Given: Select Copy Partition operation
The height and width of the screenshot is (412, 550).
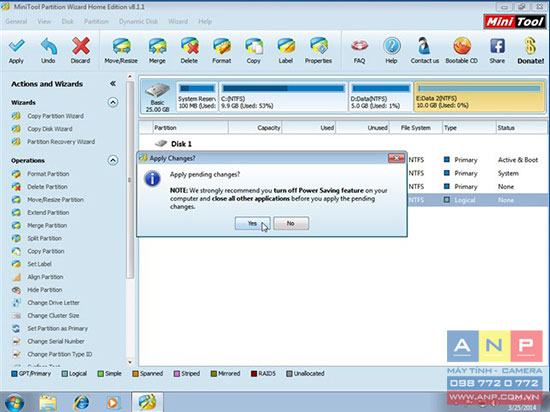Looking at the screenshot, I should (46, 251).
